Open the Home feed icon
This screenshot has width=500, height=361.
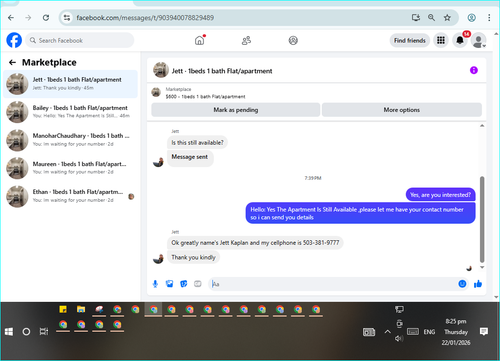(199, 40)
